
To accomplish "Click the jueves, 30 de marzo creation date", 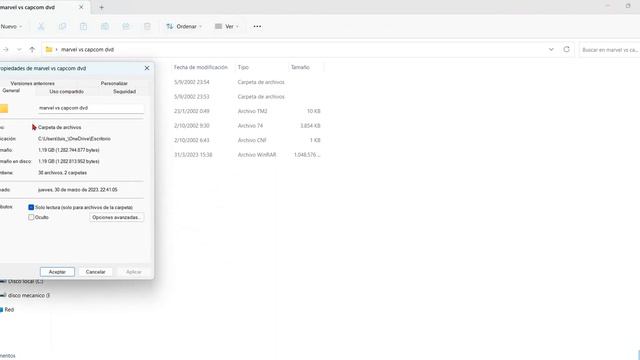I will pos(78,190).
